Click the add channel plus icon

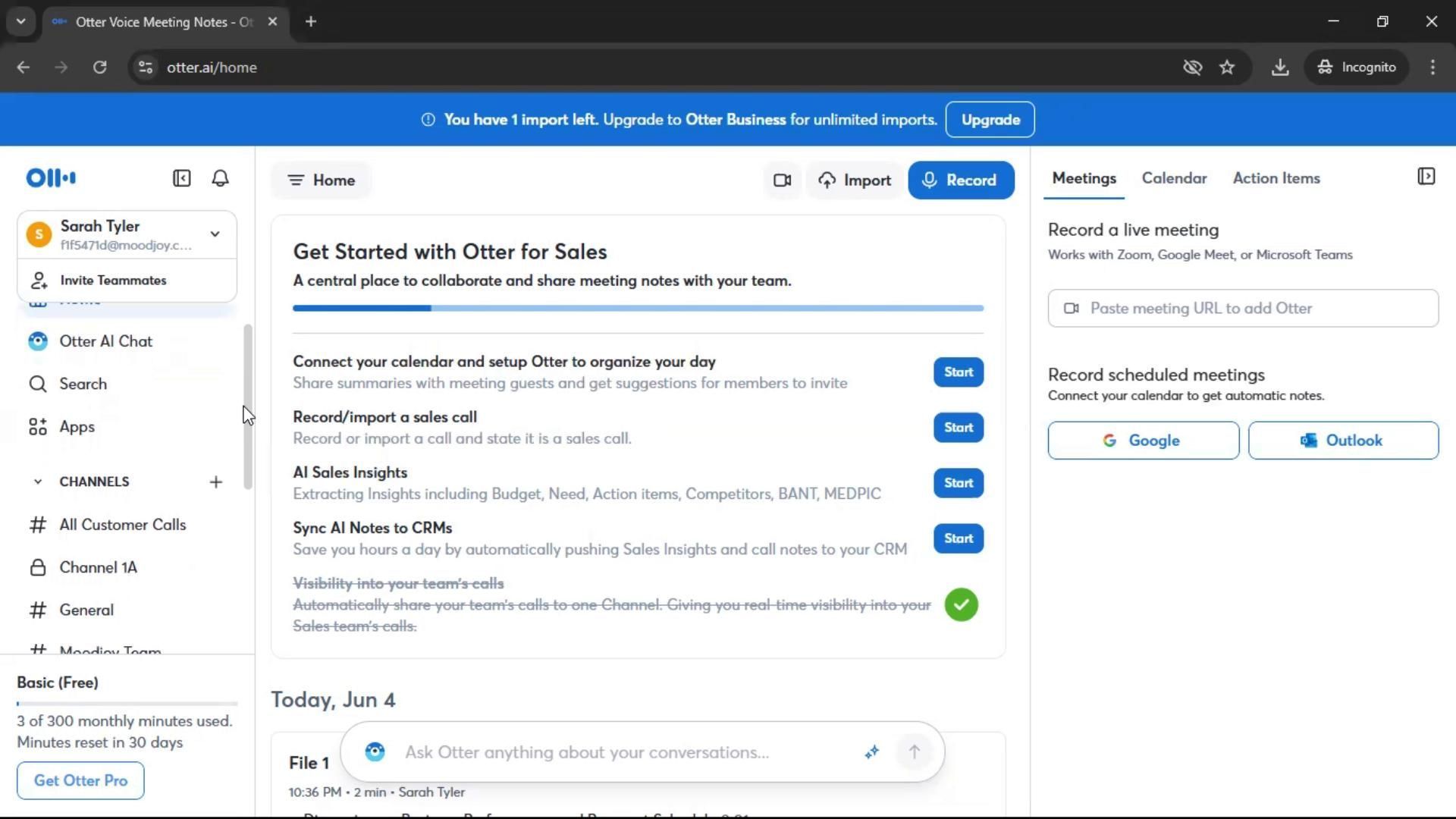click(x=216, y=482)
